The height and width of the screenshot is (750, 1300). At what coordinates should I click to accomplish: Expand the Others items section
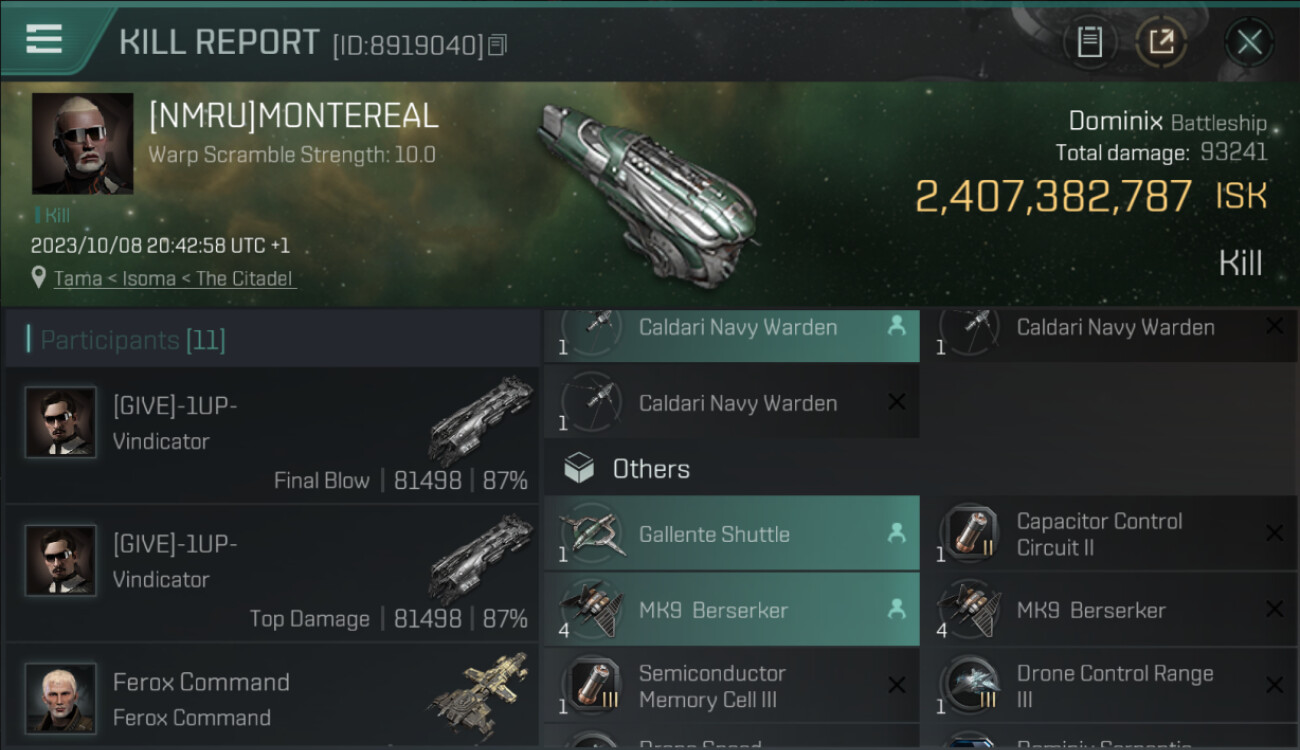pyautogui.click(x=651, y=469)
